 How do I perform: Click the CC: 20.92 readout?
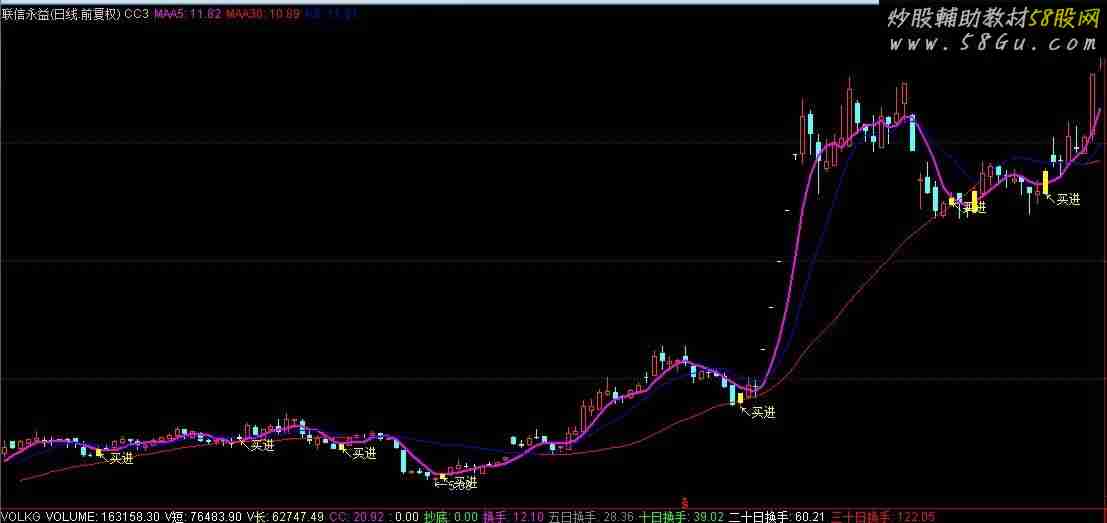tap(357, 517)
